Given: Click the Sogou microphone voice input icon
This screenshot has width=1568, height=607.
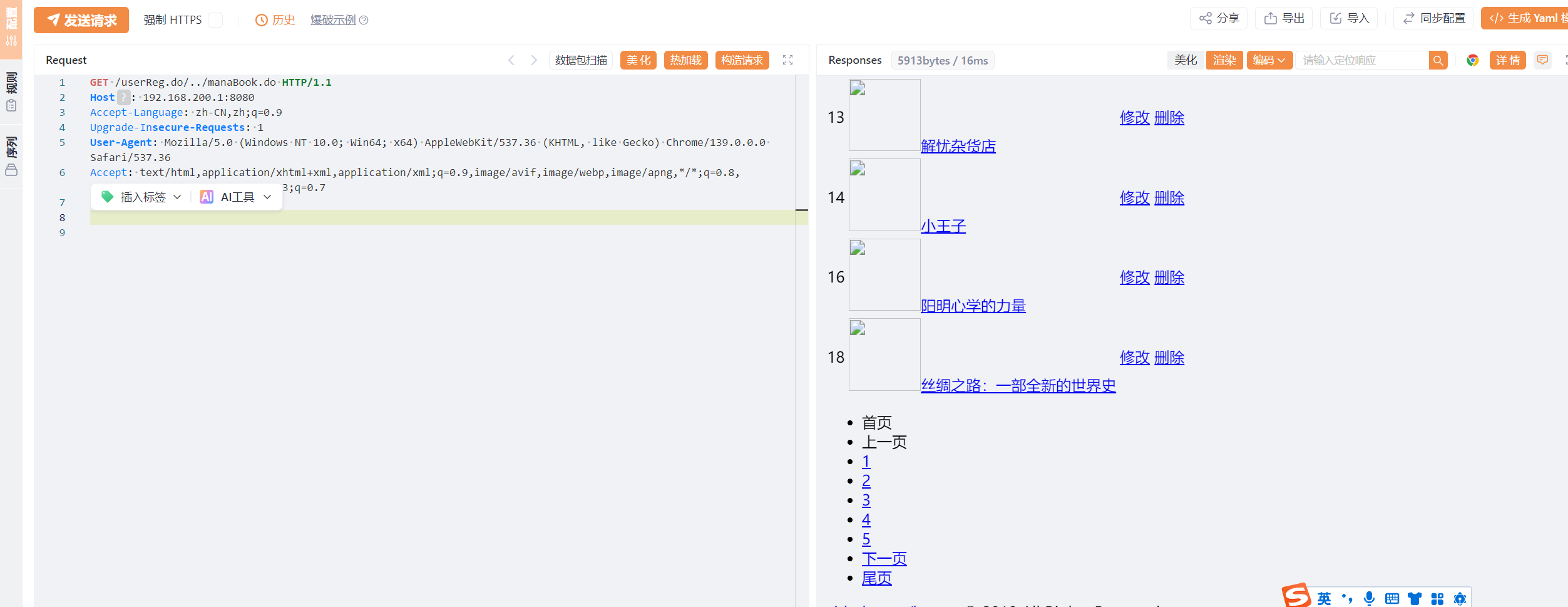Looking at the screenshot, I should click(x=1369, y=598).
